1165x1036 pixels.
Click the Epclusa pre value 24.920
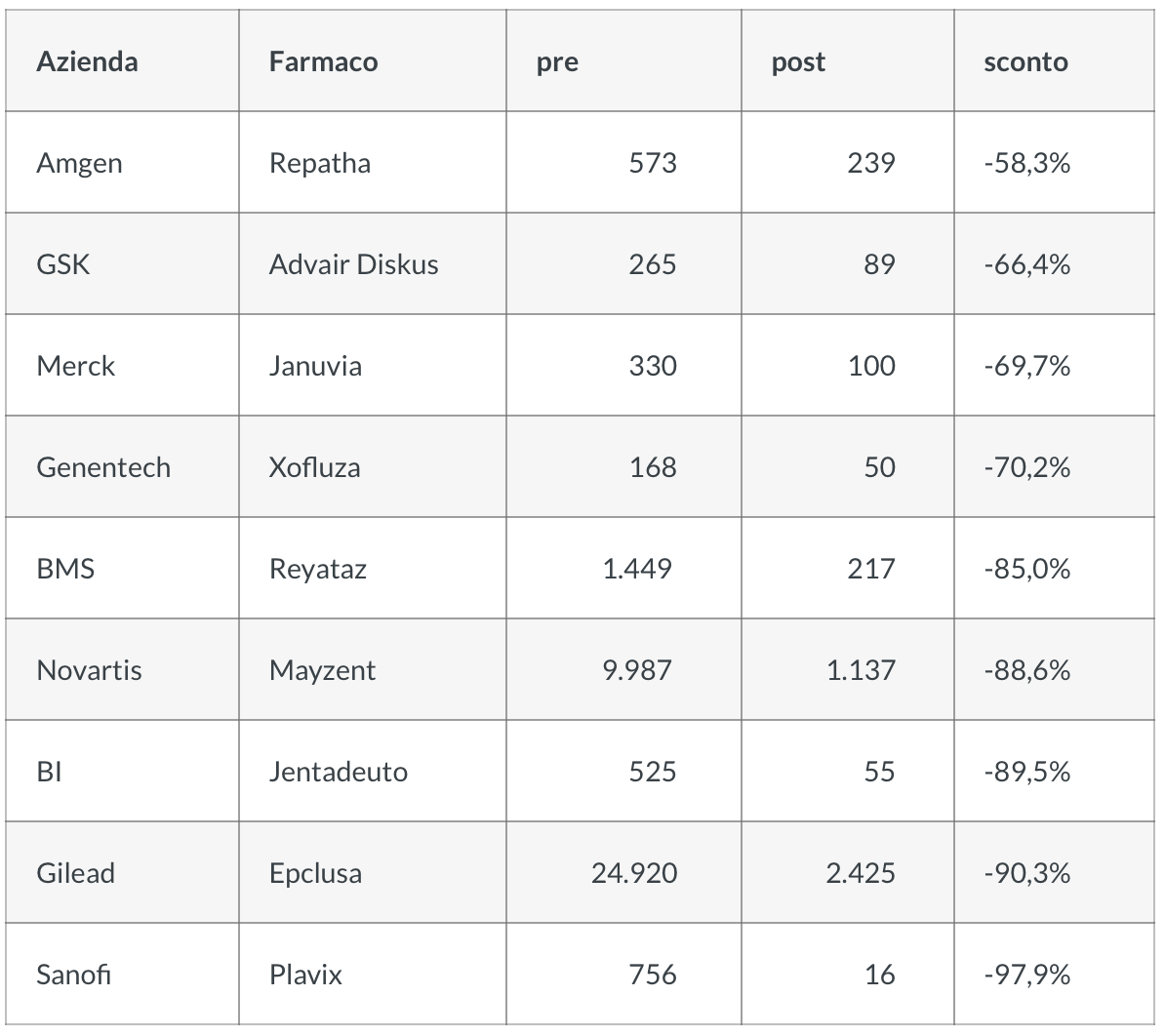[633, 873]
